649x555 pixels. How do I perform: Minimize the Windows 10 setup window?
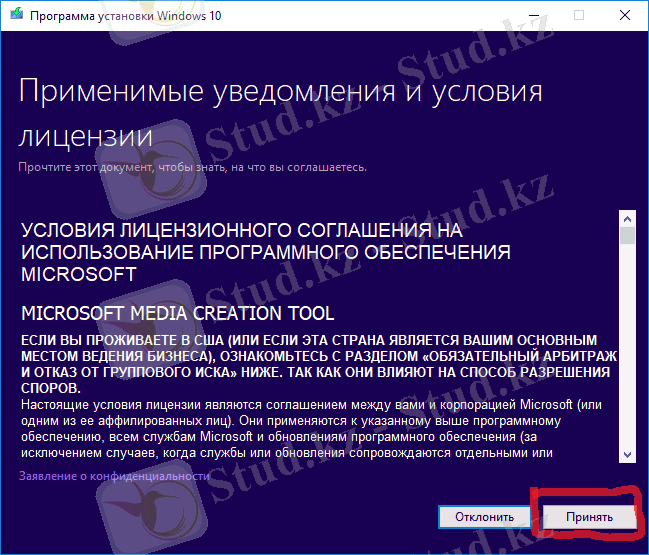point(534,15)
